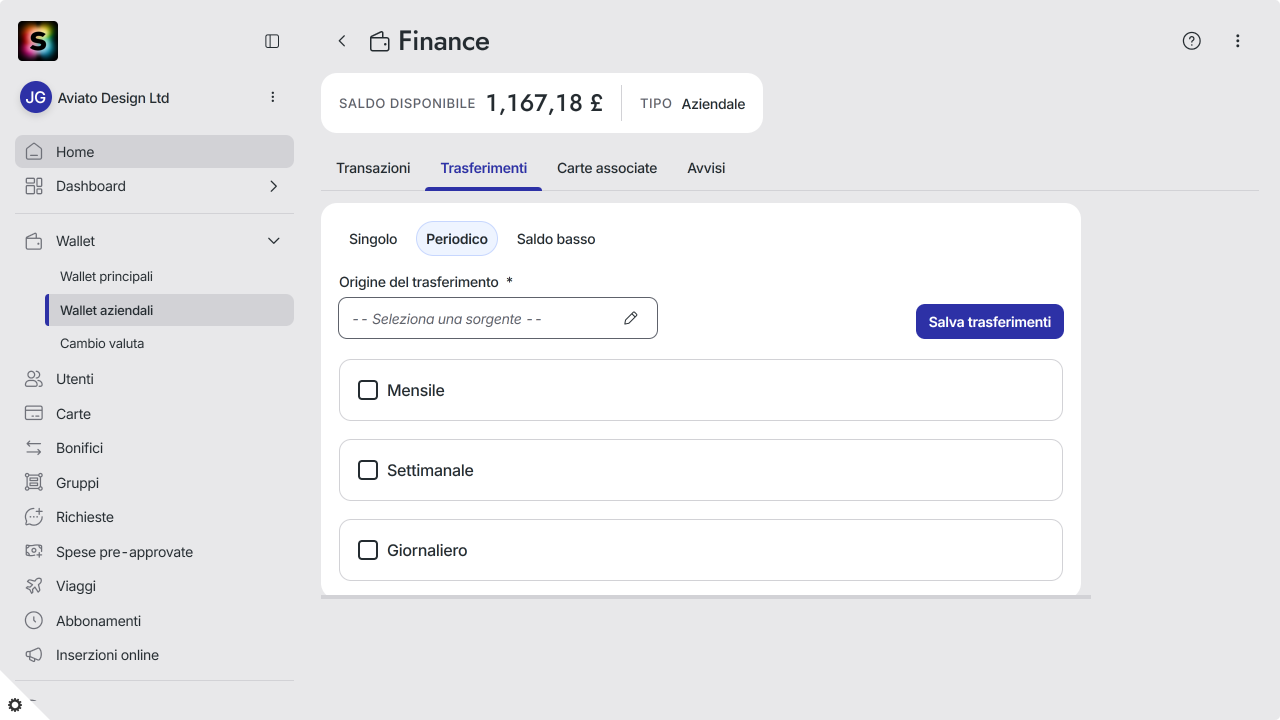Click the Aziendale type value
The height and width of the screenshot is (720, 1280).
click(713, 104)
